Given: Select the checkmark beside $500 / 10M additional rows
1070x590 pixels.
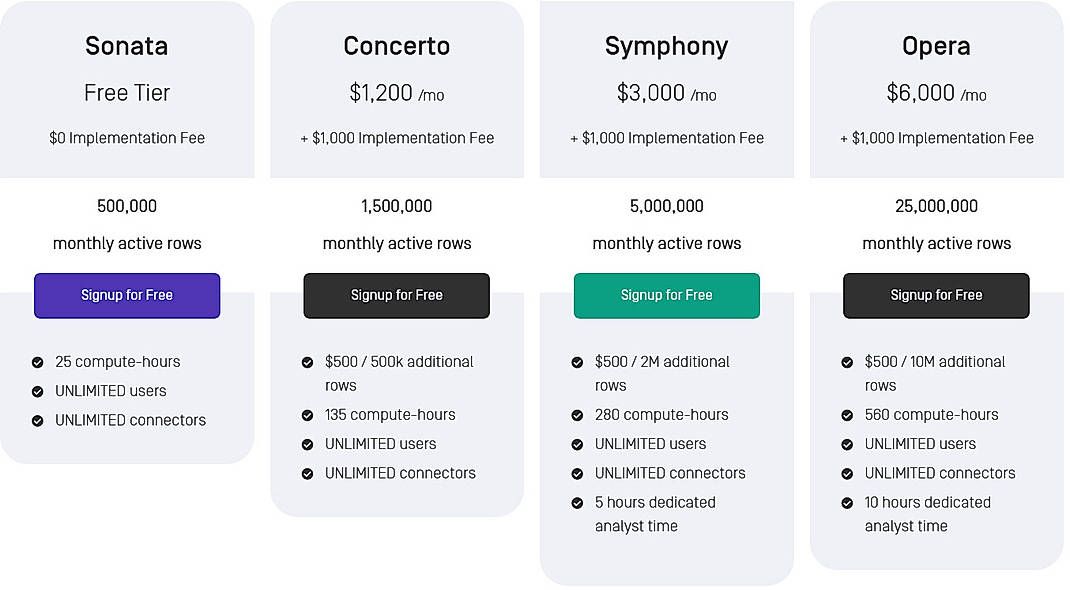Looking at the screenshot, I should point(846,362).
